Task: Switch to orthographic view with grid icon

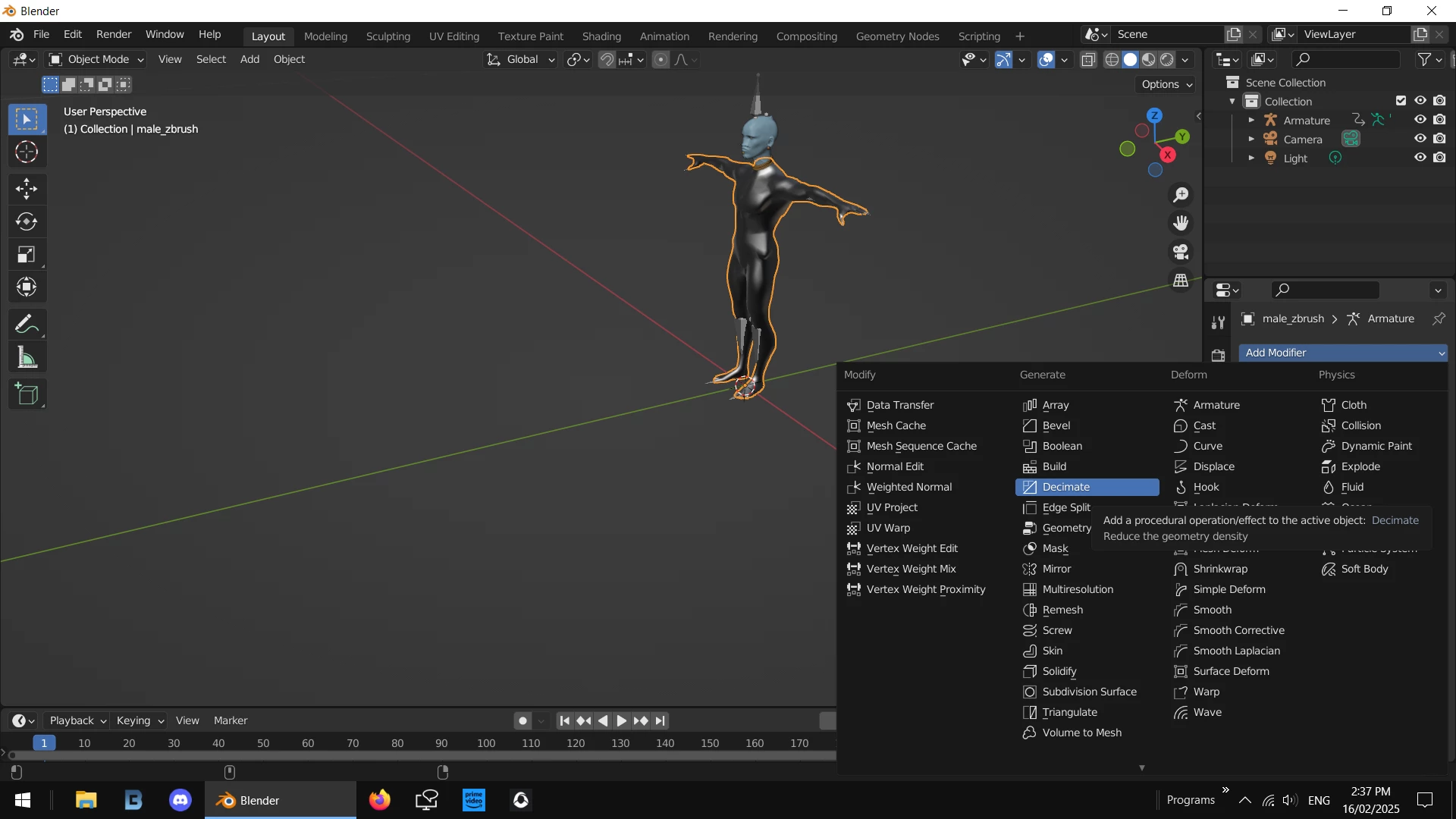Action: (1181, 281)
